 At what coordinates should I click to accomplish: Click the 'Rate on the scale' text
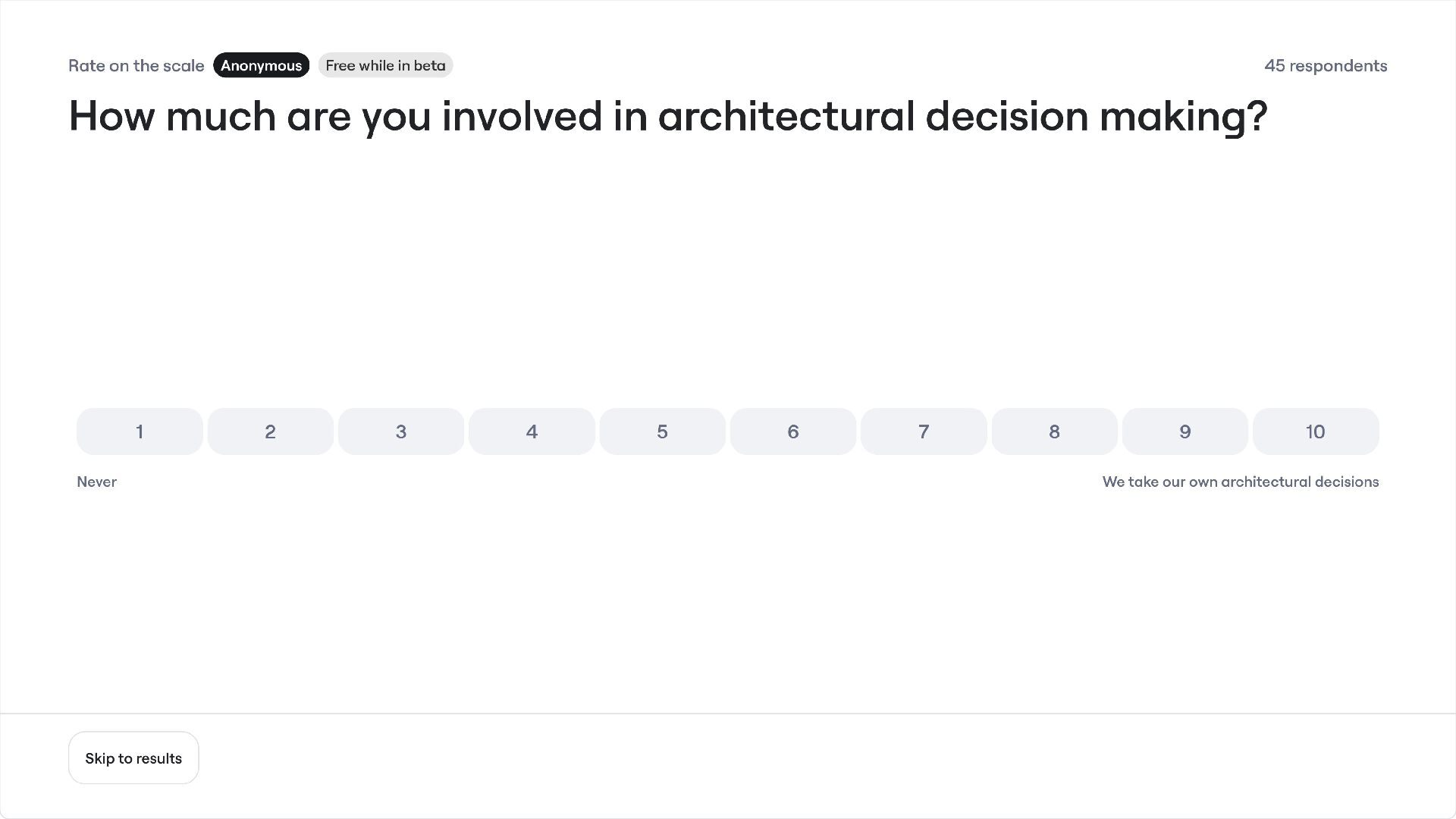[x=136, y=66]
